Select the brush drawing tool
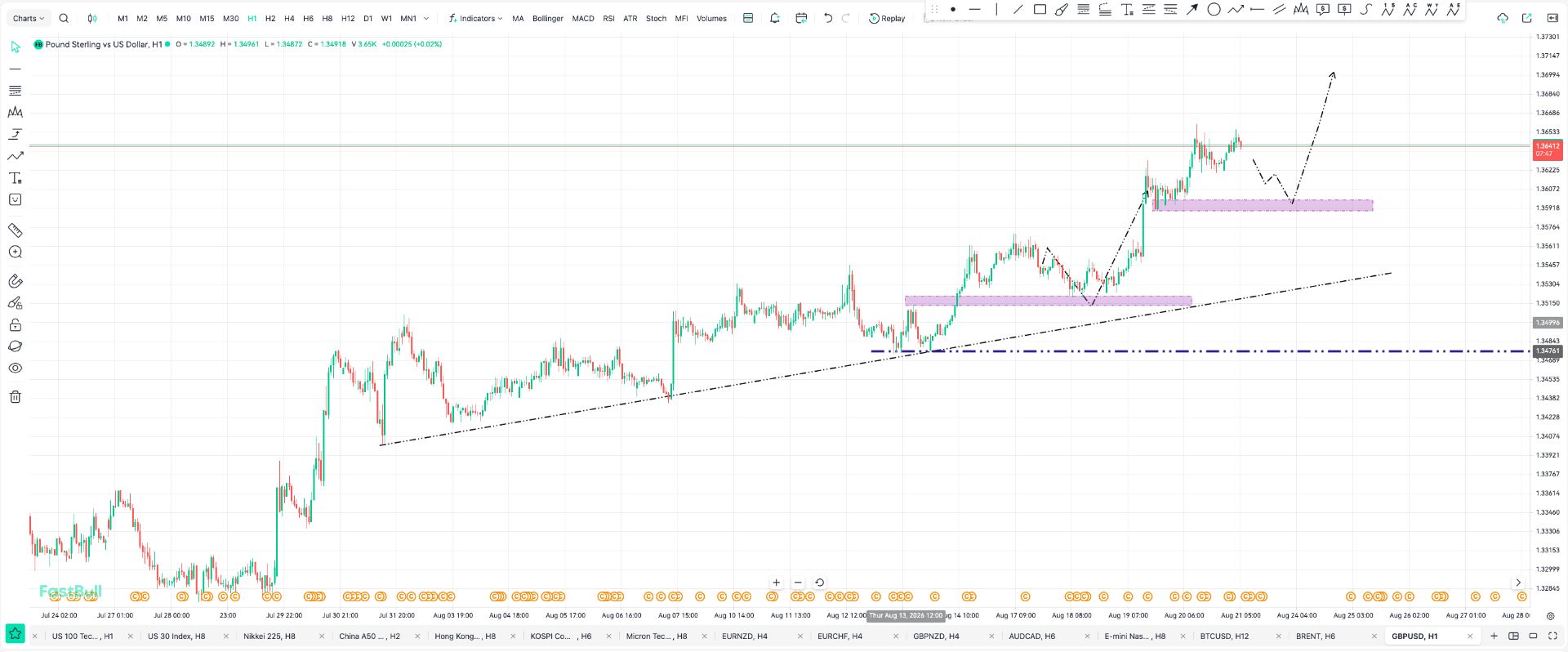 [1062, 10]
